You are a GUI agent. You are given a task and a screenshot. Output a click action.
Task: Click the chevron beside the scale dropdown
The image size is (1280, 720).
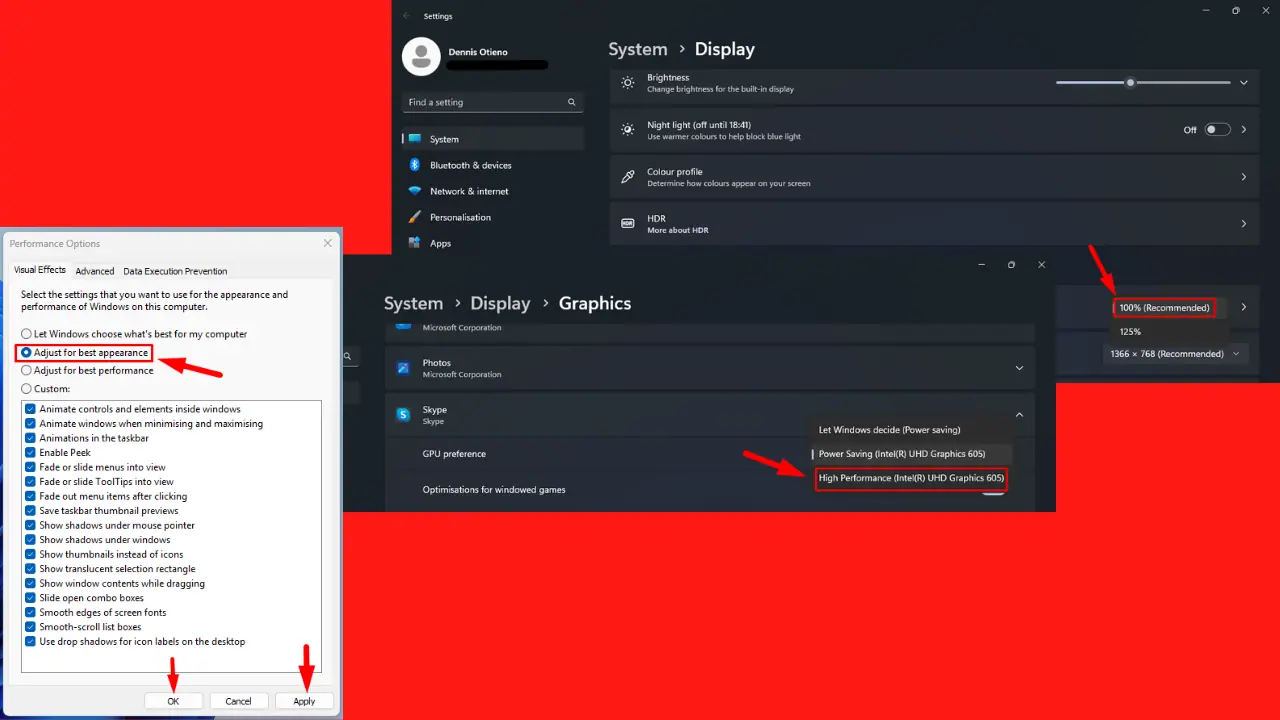coord(1244,307)
